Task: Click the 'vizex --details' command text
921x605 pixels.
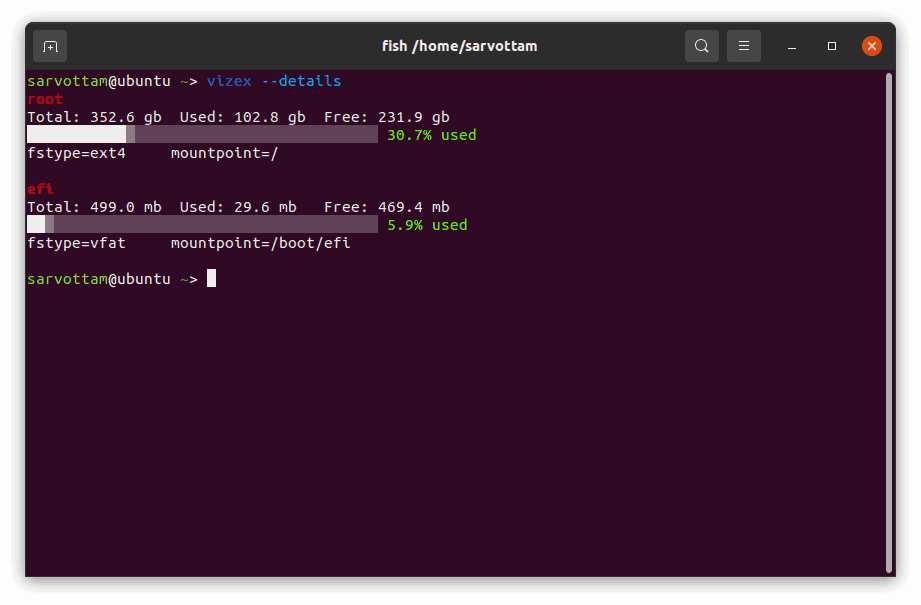Action: tap(274, 81)
